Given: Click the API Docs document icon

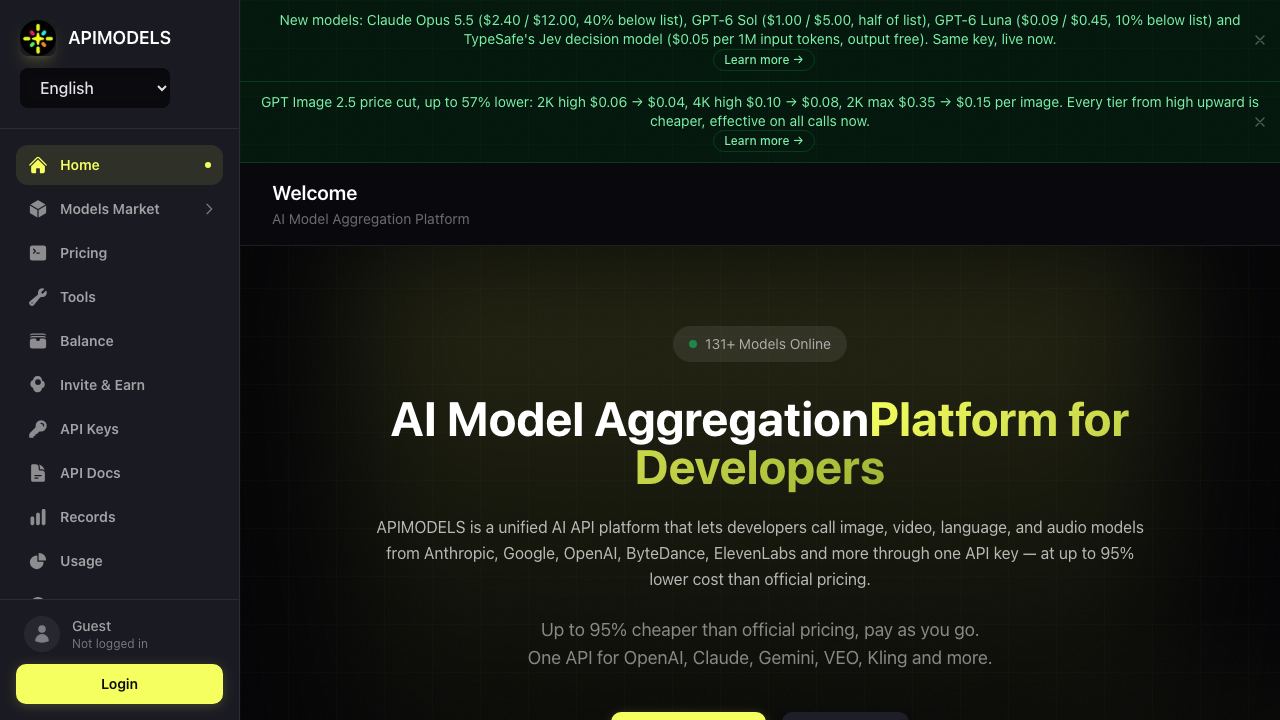Looking at the screenshot, I should click(x=38, y=473).
